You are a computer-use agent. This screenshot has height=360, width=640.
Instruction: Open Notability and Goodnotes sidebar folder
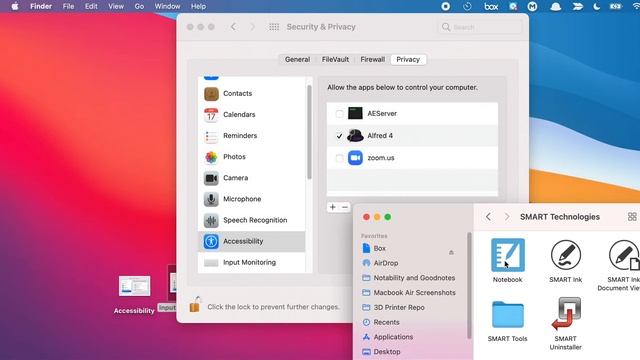(x=409, y=278)
